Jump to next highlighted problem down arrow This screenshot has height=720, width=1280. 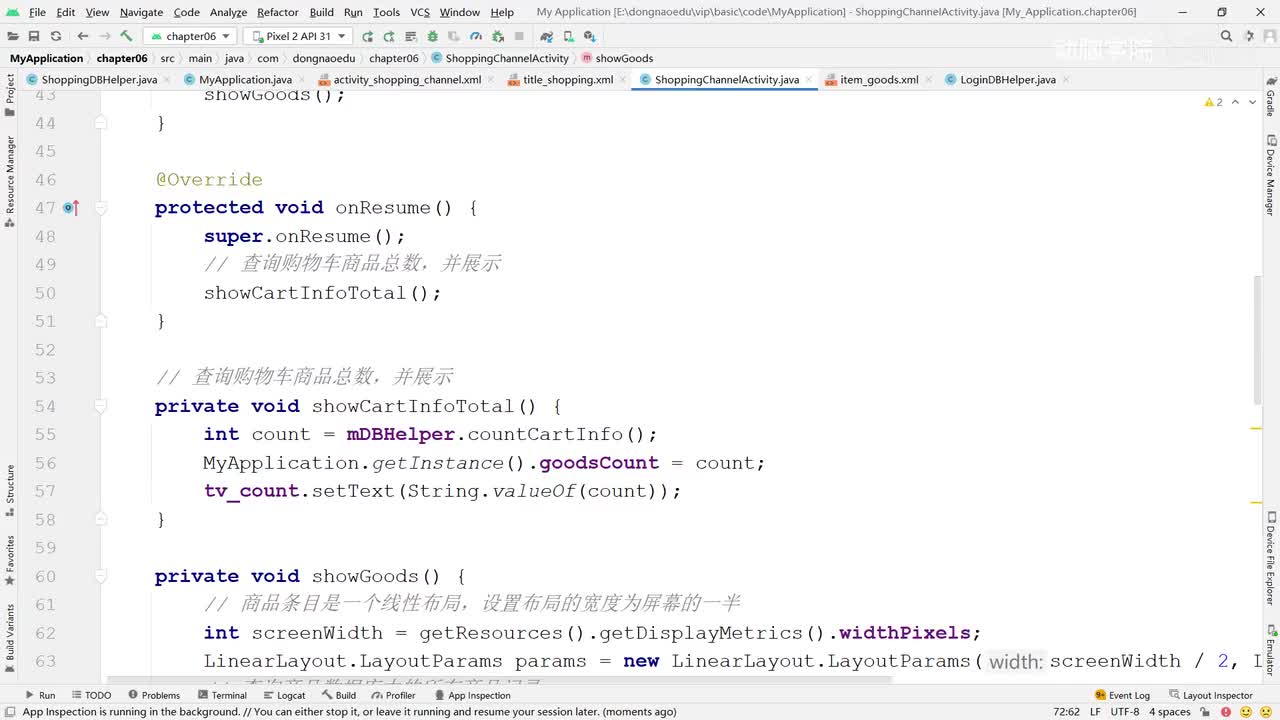pos(1252,102)
